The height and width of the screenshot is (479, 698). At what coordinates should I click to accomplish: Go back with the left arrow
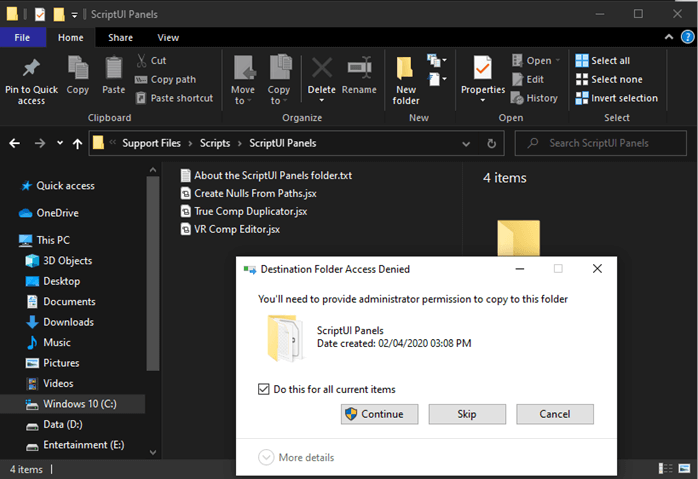(15, 143)
